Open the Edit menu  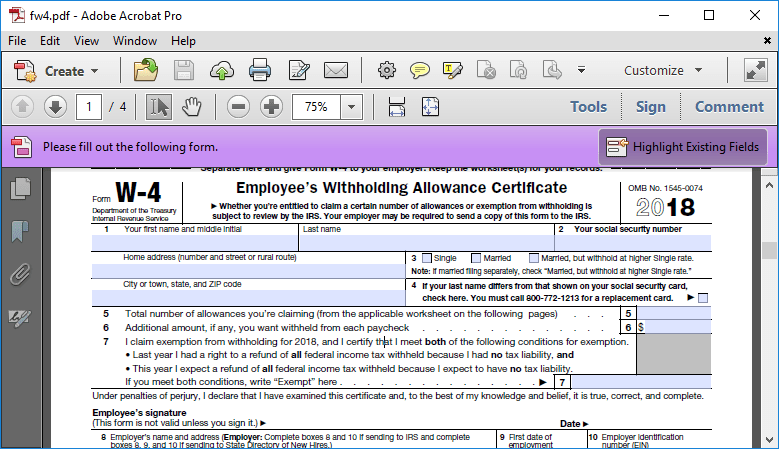50,41
